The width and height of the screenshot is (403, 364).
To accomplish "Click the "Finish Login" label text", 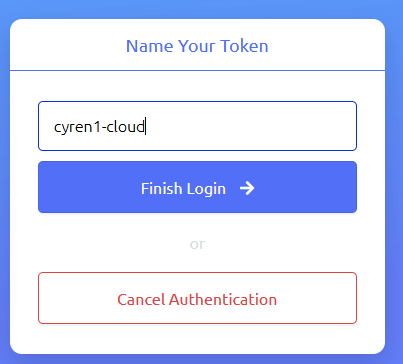I will [x=183, y=189].
